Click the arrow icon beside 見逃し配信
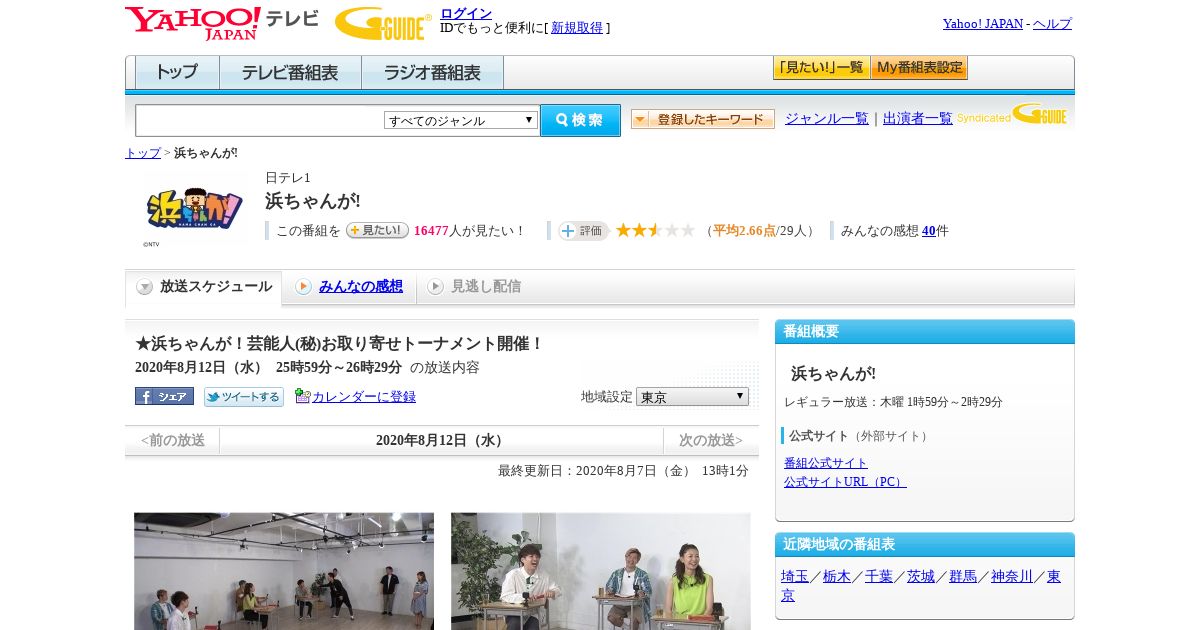The image size is (1200, 630). (x=435, y=287)
